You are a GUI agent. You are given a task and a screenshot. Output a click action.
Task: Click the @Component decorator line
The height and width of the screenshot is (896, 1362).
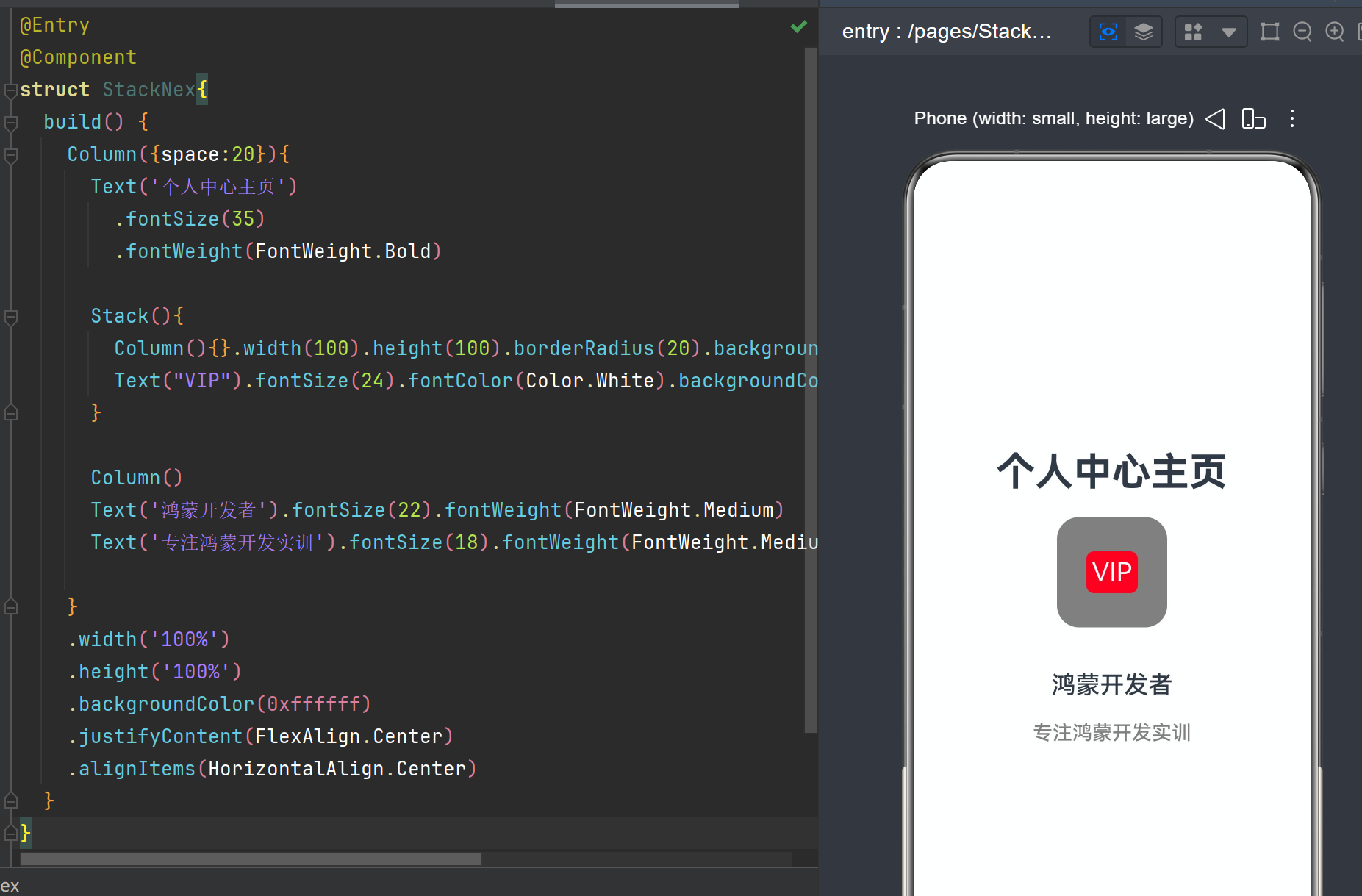pyautogui.click(x=79, y=57)
